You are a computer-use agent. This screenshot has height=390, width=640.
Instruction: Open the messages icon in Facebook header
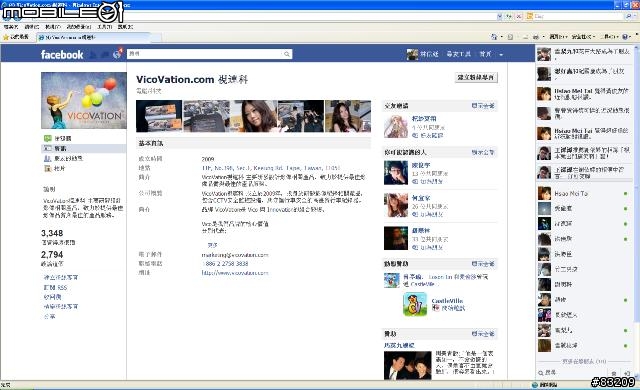[x=105, y=54]
